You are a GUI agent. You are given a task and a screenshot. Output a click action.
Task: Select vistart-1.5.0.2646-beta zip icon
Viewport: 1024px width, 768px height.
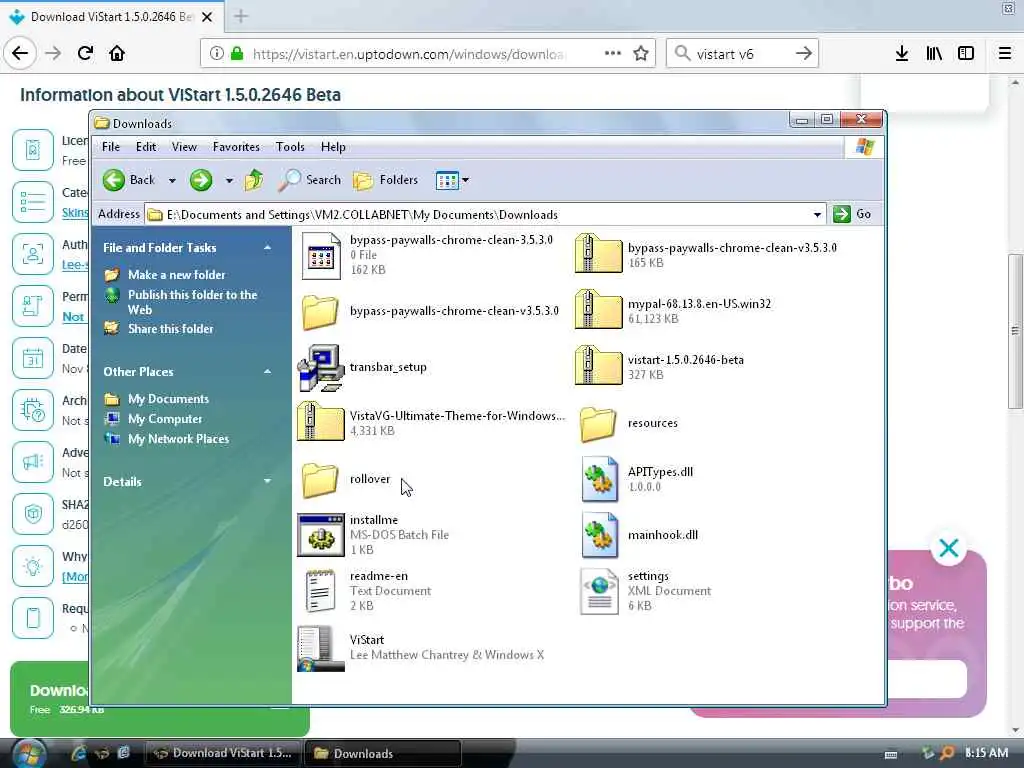tap(598, 366)
